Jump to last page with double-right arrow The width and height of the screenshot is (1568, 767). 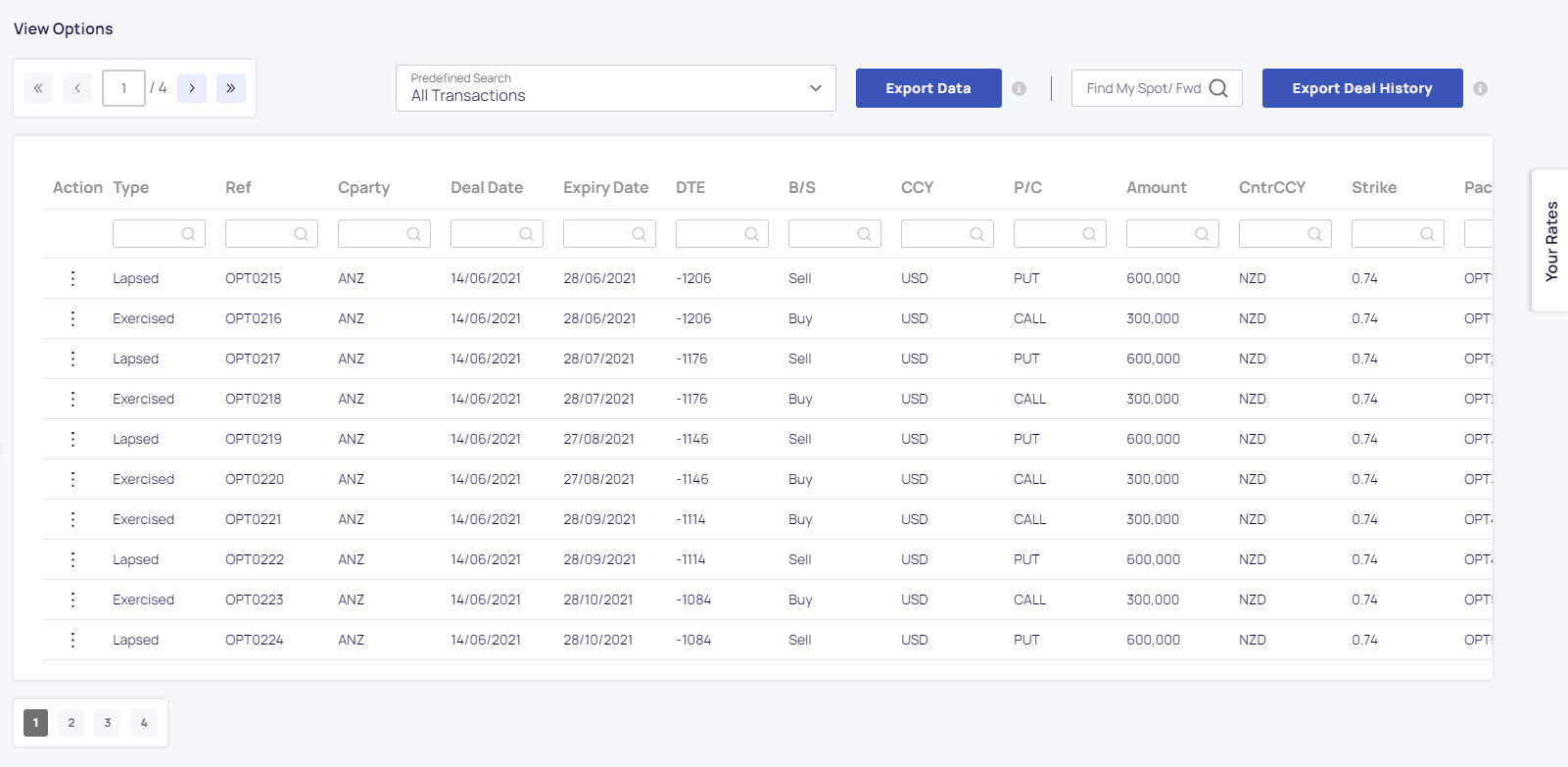[231, 88]
